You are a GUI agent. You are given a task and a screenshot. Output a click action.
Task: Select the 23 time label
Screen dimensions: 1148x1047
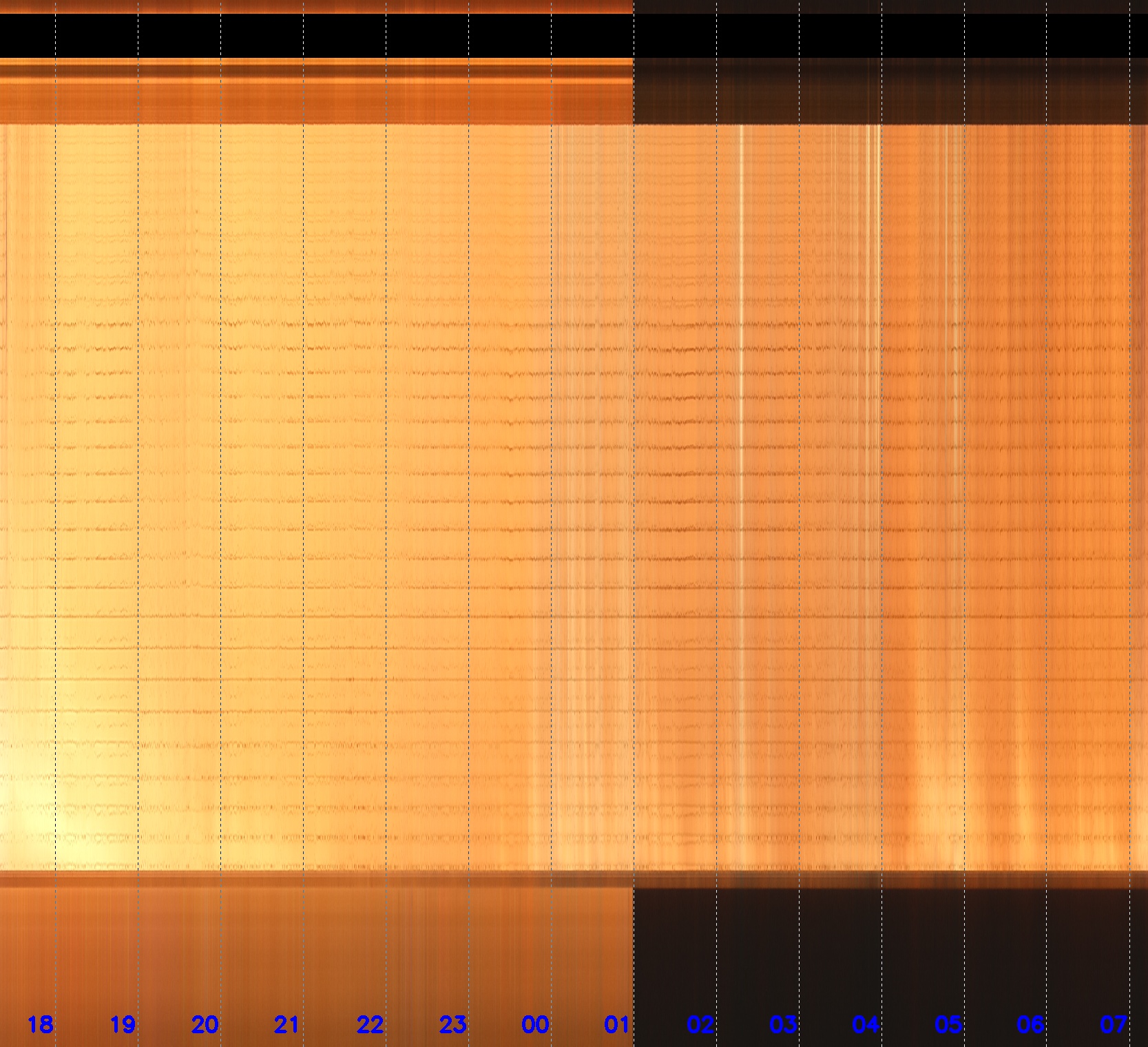click(452, 1025)
